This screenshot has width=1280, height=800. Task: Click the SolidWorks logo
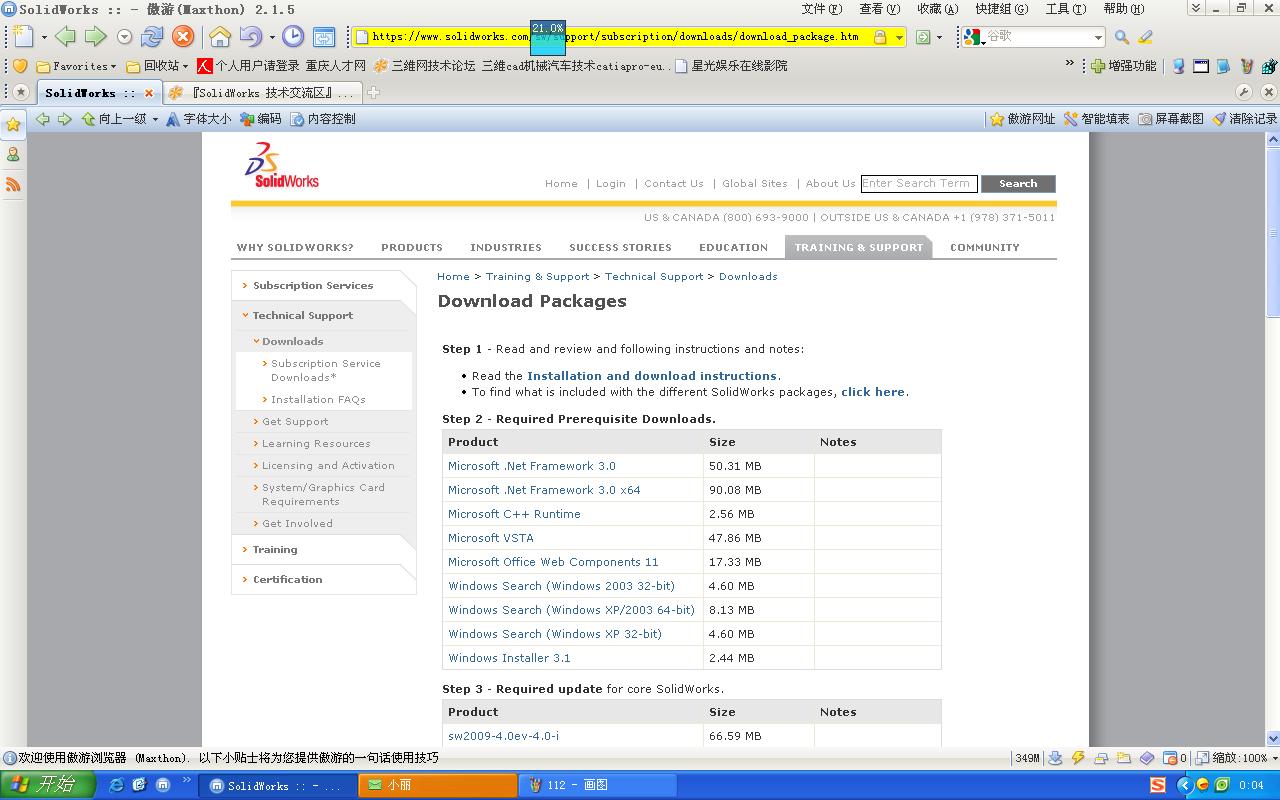click(x=282, y=165)
